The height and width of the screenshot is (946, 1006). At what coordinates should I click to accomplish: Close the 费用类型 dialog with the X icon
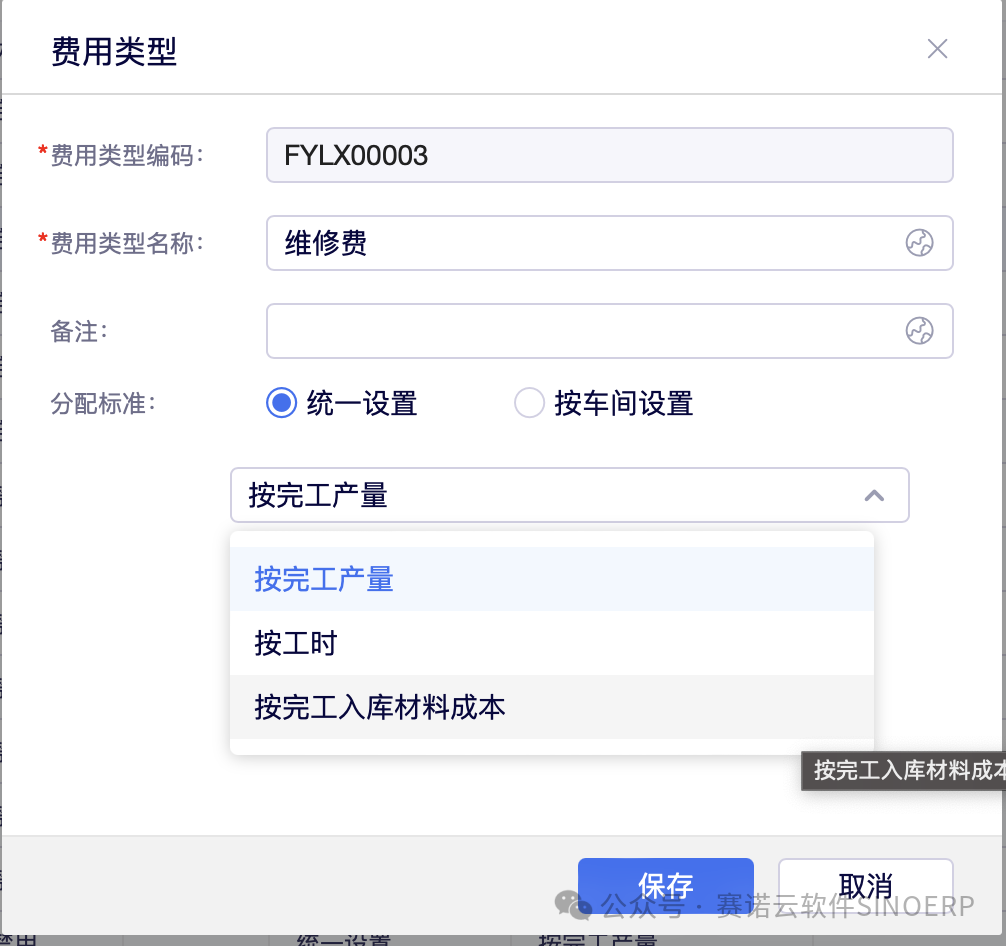click(937, 49)
